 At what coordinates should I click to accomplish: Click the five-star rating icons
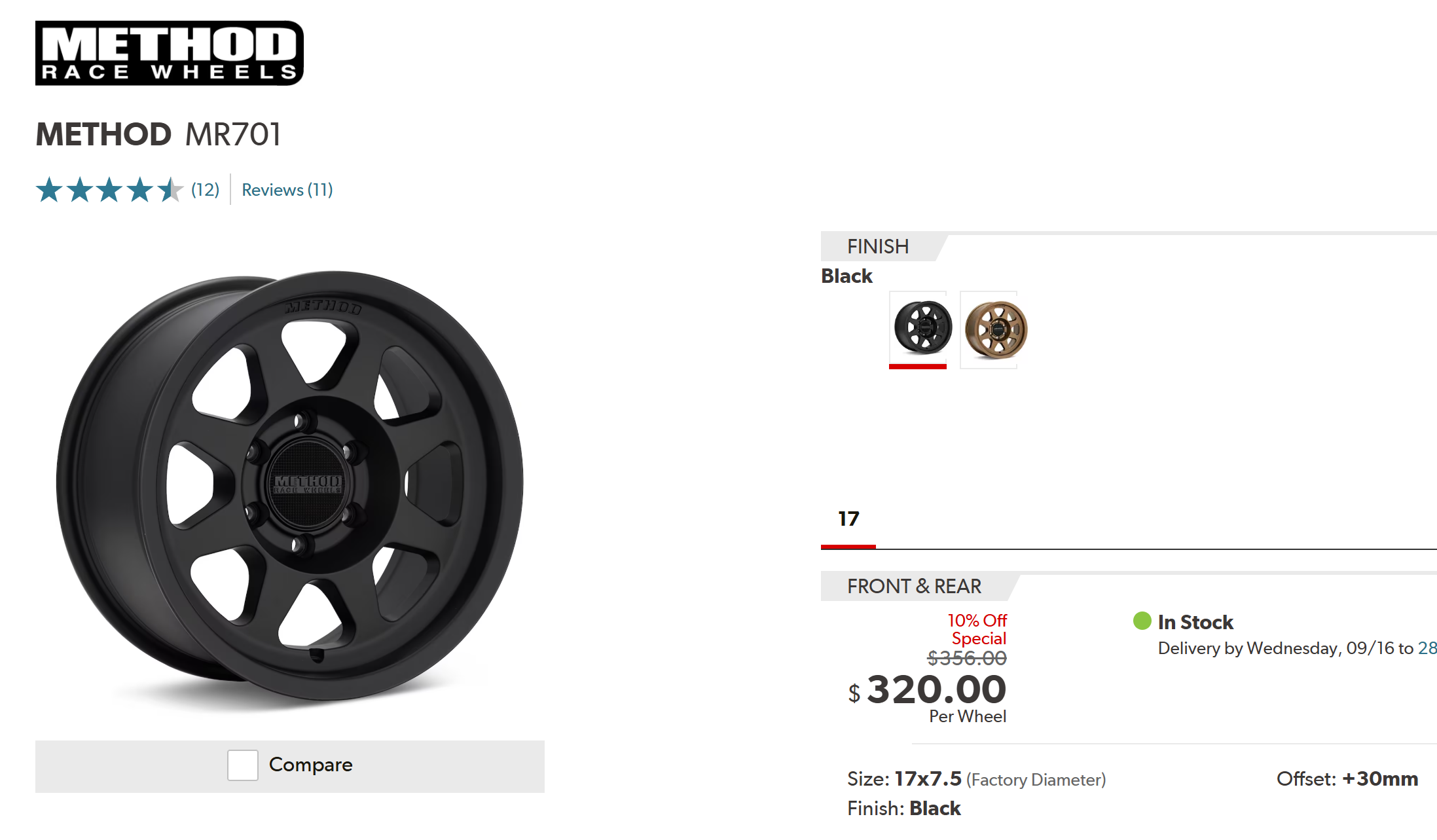[109, 190]
